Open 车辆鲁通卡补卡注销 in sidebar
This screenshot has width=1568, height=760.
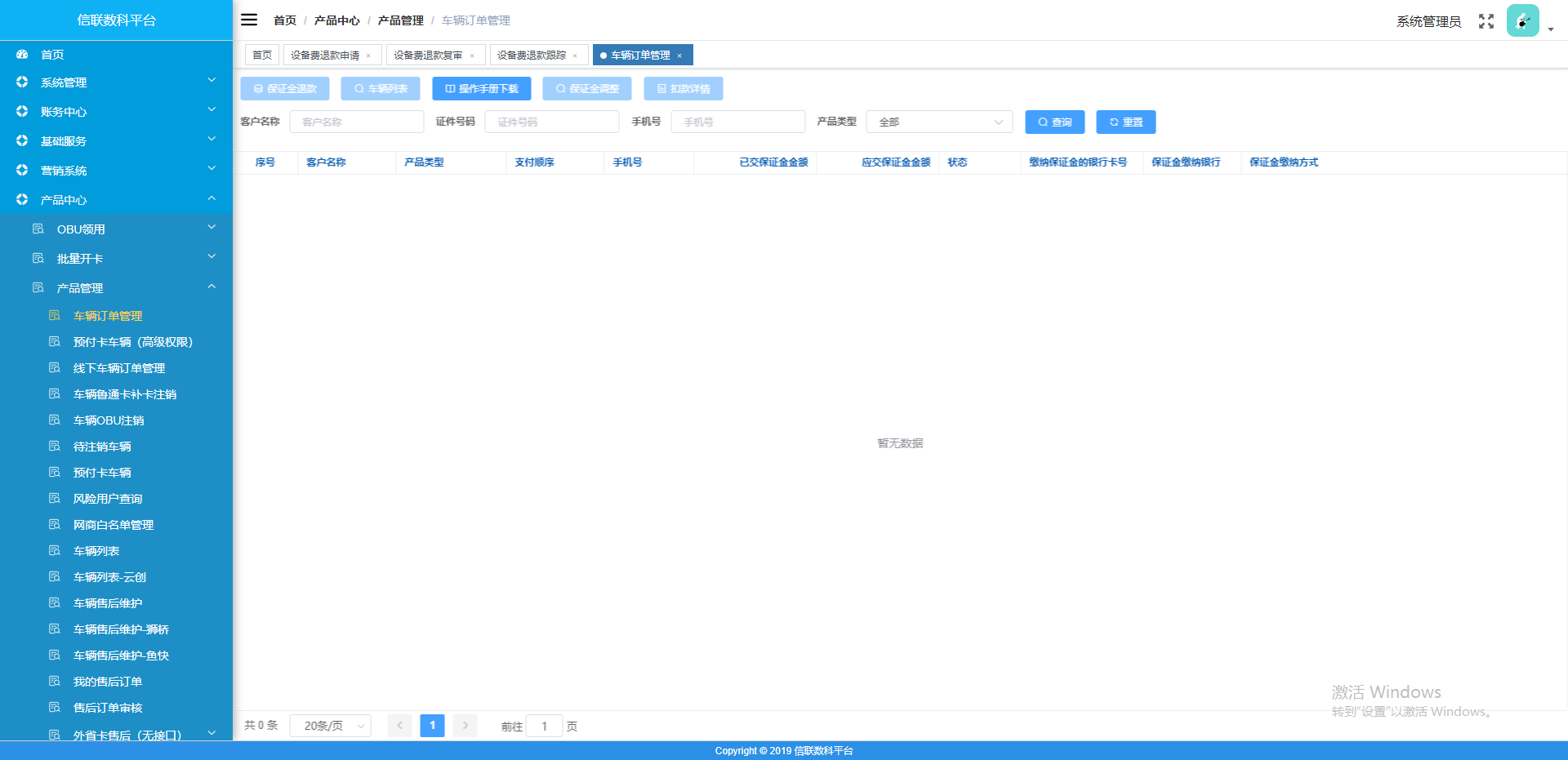[x=125, y=393]
